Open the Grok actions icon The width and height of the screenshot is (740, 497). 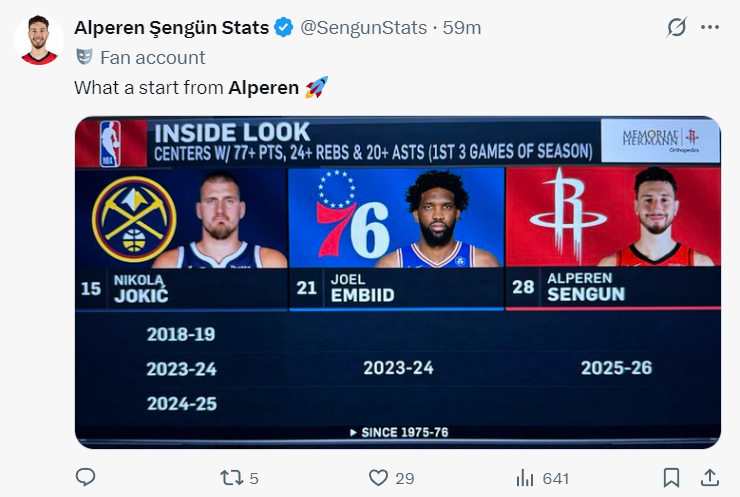(677, 28)
